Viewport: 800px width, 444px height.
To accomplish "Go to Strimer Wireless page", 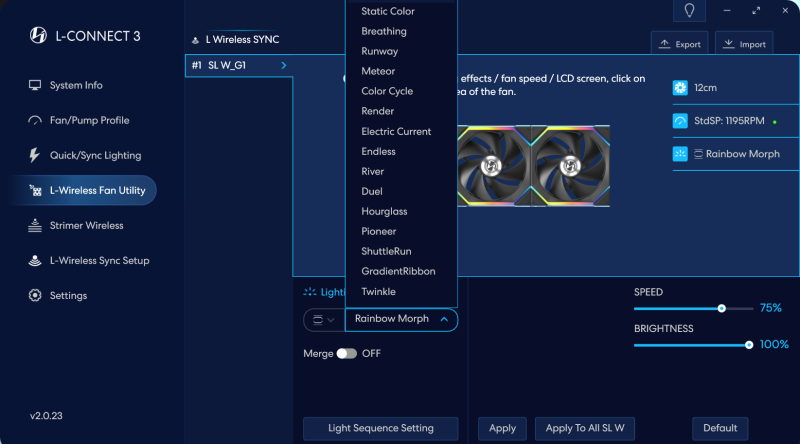I will pos(86,226).
